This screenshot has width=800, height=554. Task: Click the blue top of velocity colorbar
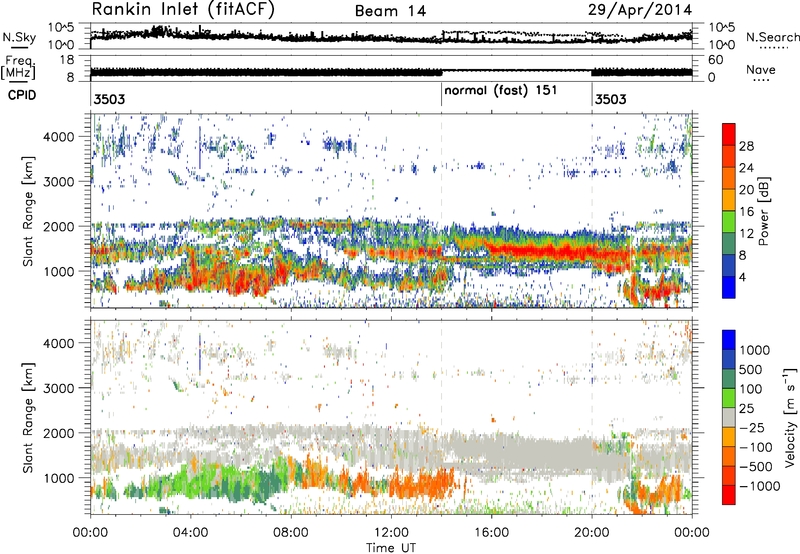(729, 340)
